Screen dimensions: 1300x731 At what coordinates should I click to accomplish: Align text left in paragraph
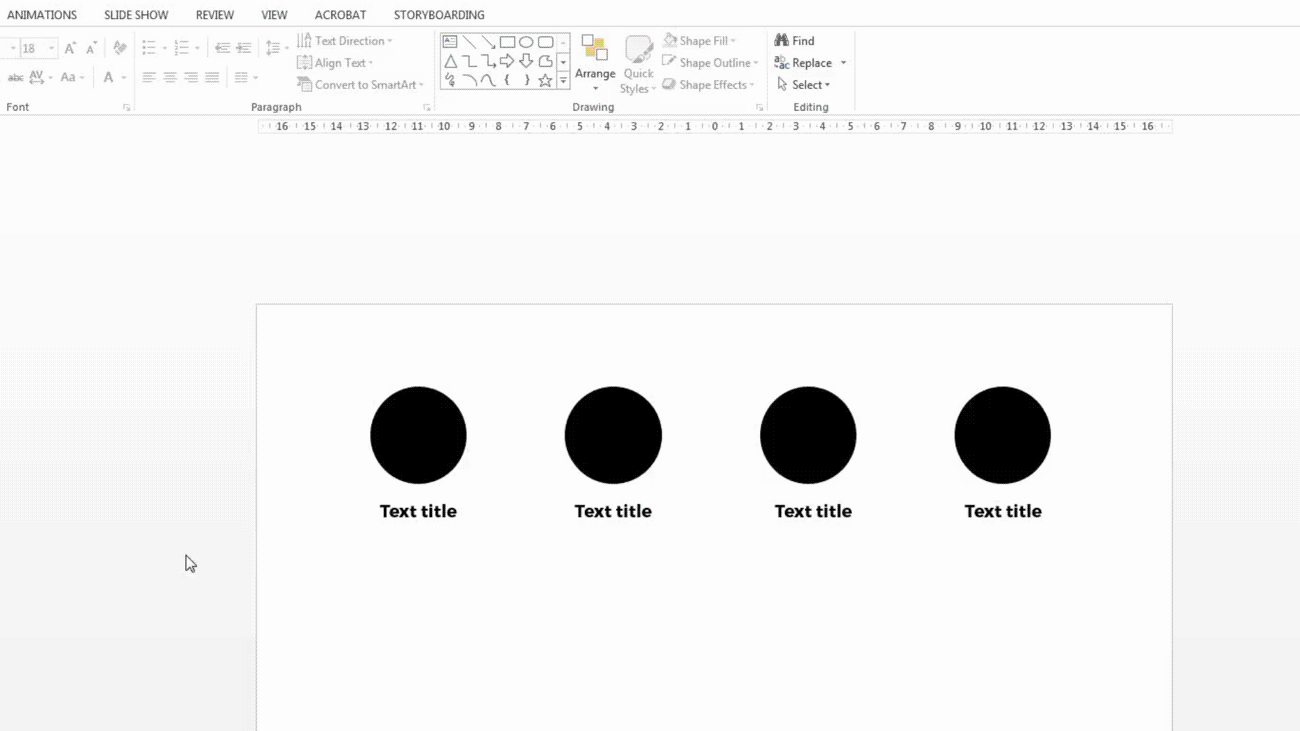click(x=149, y=77)
